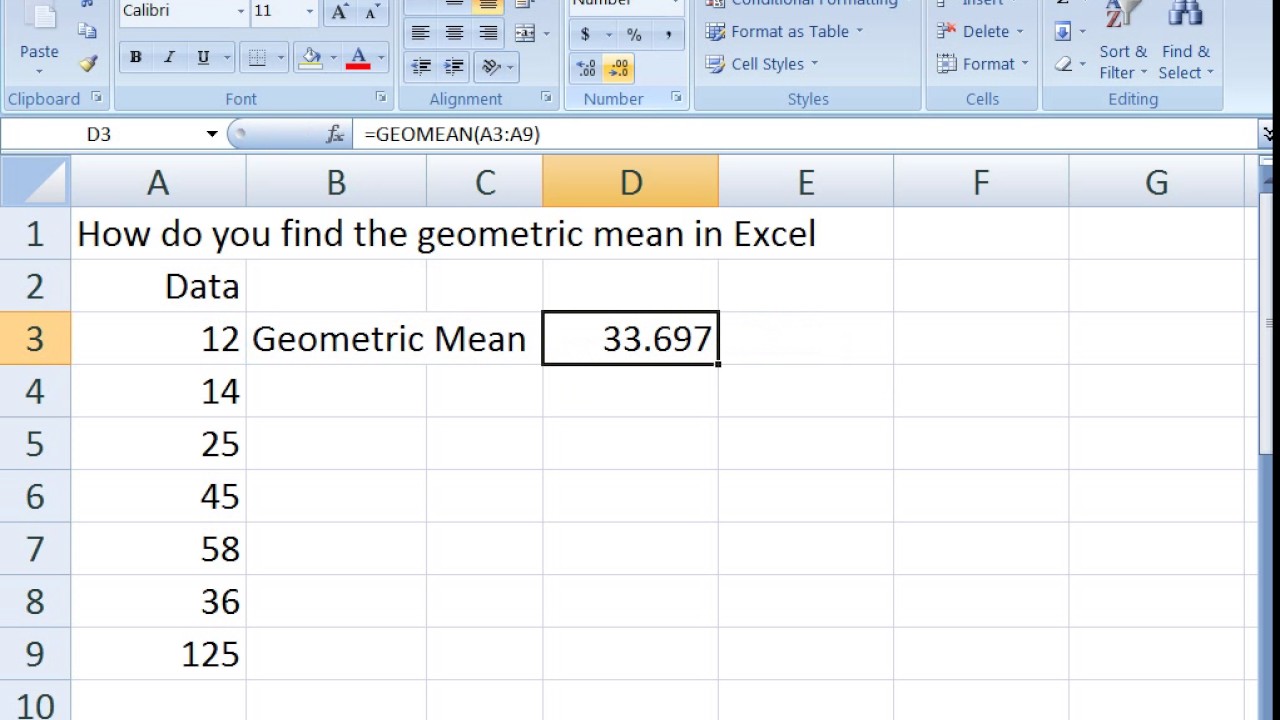Click the Increase Font Size icon
Viewport: 1280px width, 720px height.
pyautogui.click(x=340, y=12)
